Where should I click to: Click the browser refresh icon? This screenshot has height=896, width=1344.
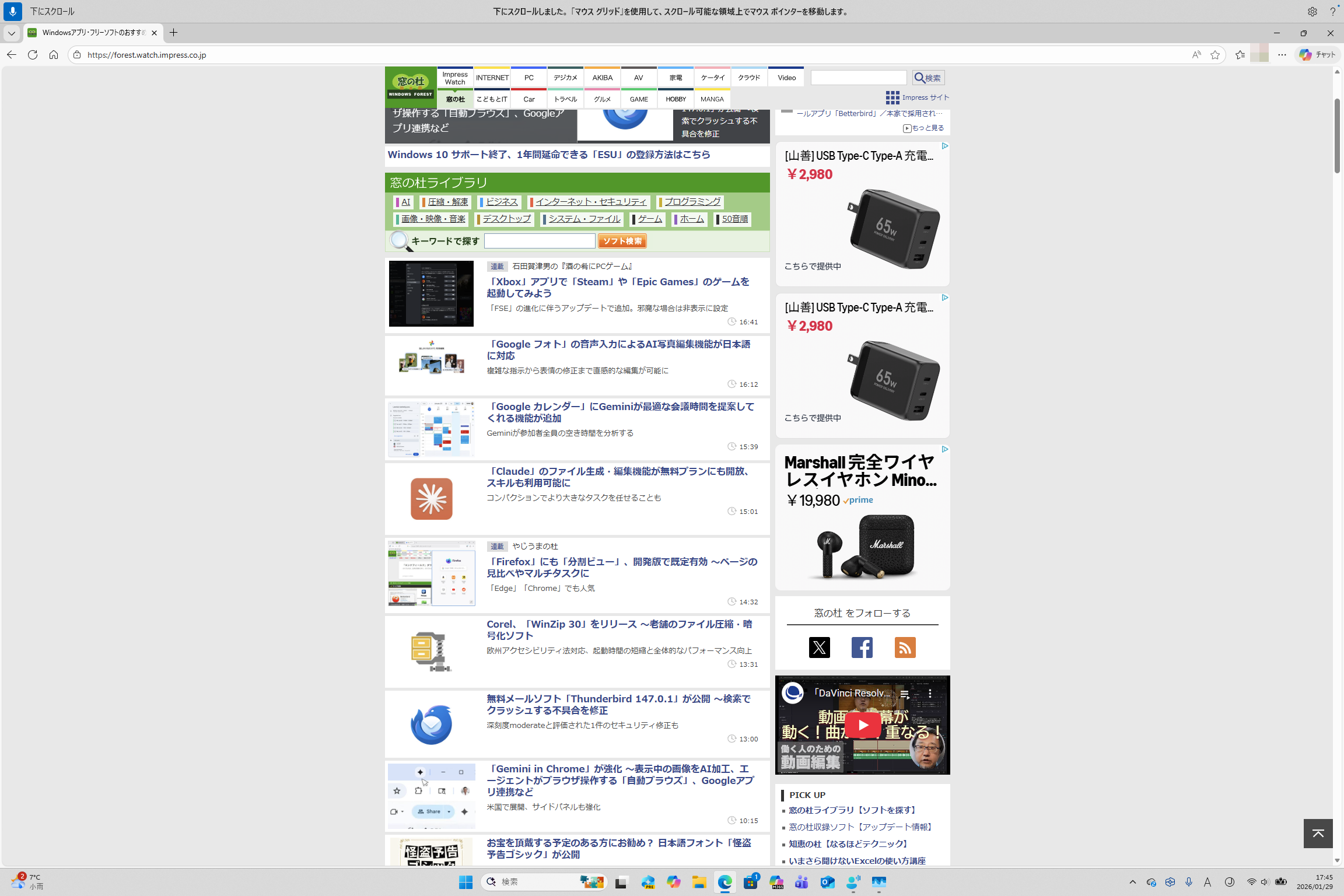click(33, 55)
